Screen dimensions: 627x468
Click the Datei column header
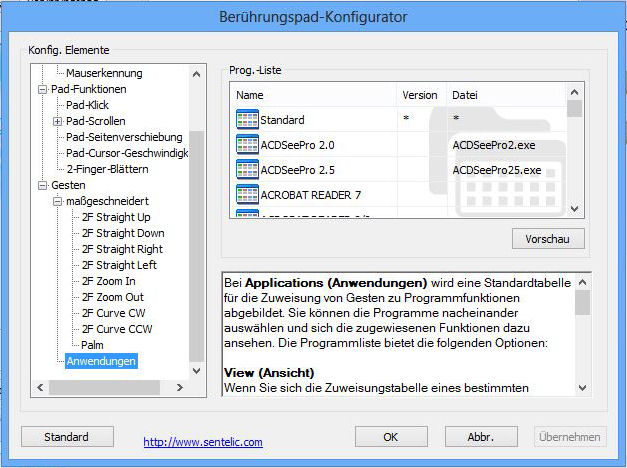click(506, 95)
